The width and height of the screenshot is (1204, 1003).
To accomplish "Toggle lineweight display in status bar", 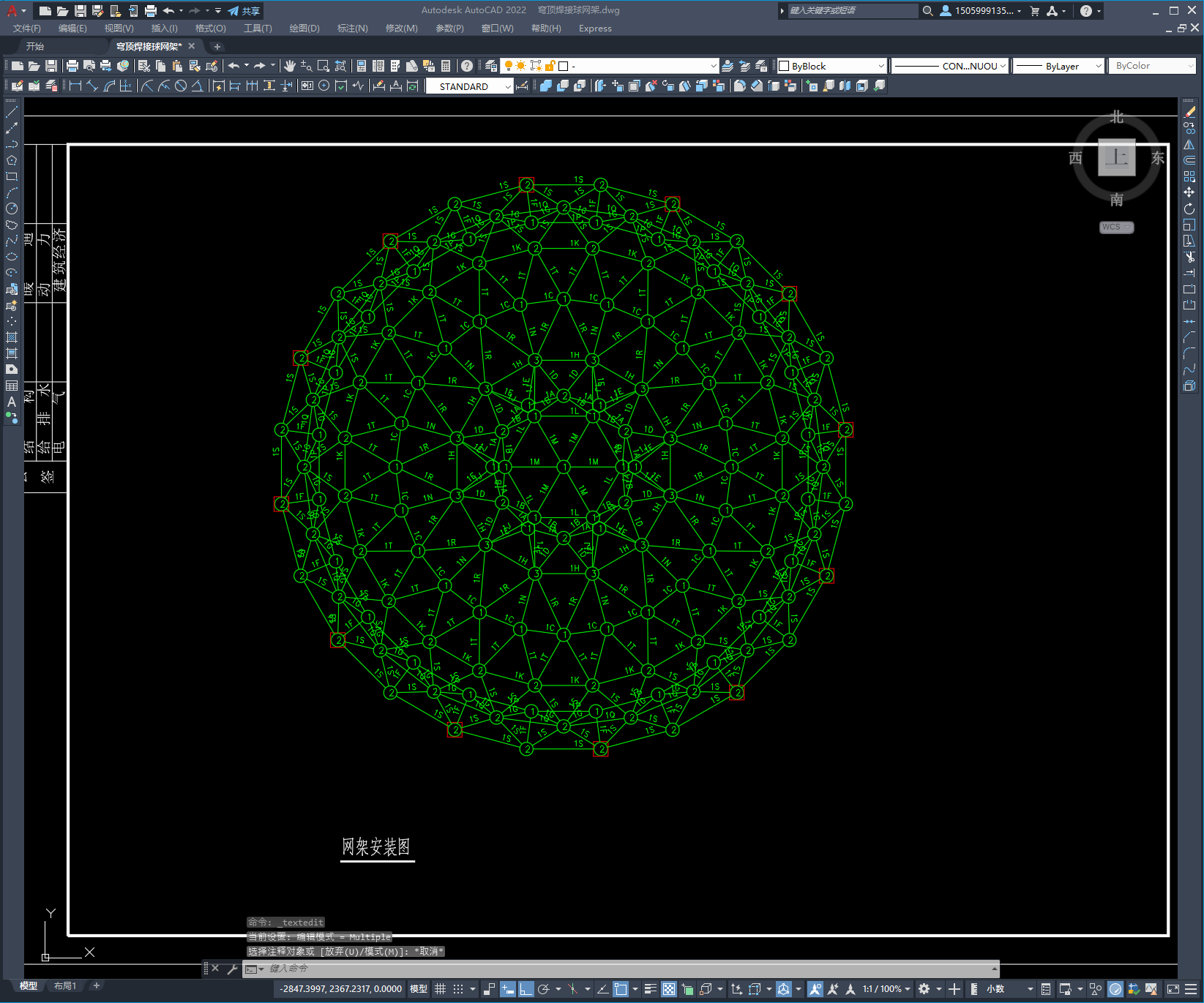I will coord(650,989).
